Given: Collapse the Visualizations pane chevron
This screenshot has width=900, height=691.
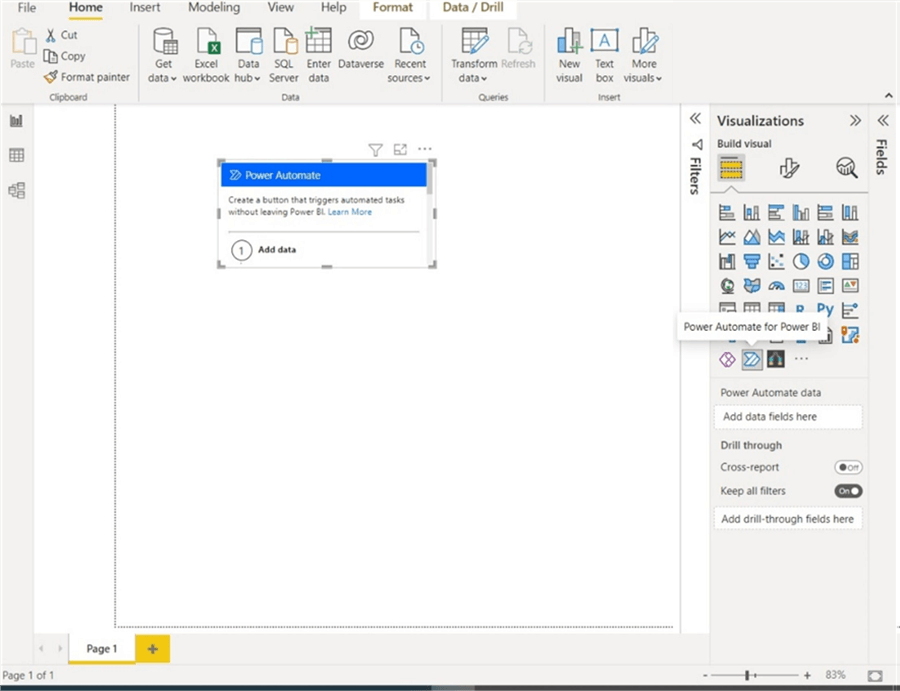Looking at the screenshot, I should pyautogui.click(x=855, y=121).
